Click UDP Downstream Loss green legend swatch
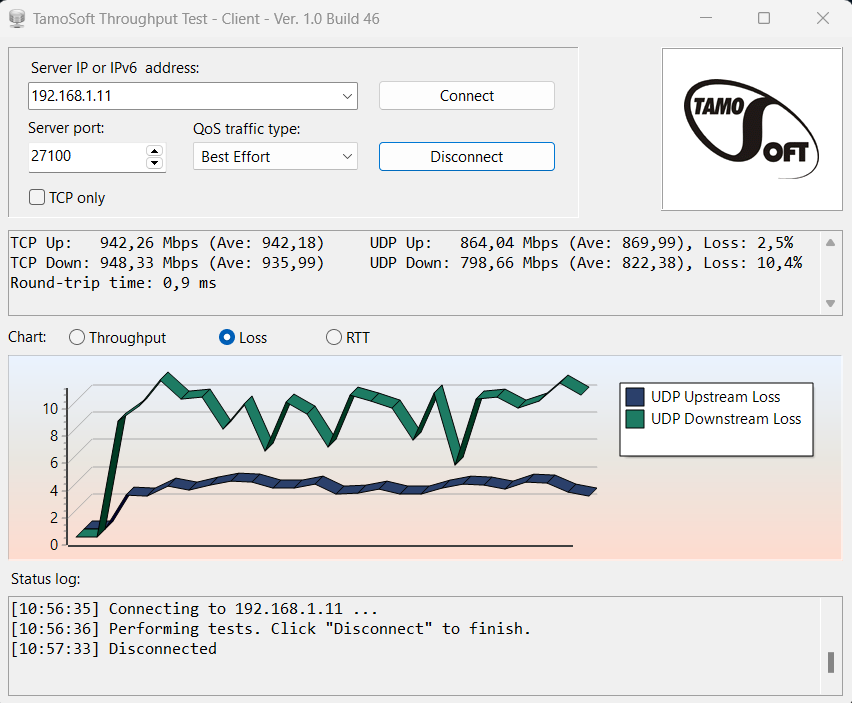 [x=635, y=419]
